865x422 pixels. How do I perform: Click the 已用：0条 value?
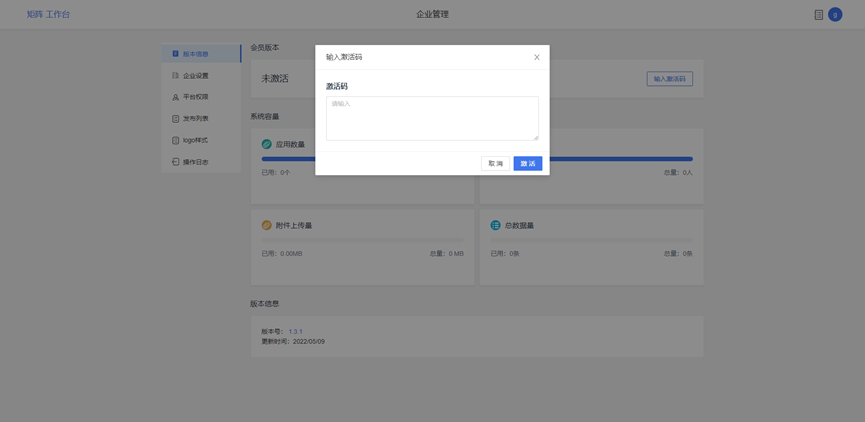point(505,254)
